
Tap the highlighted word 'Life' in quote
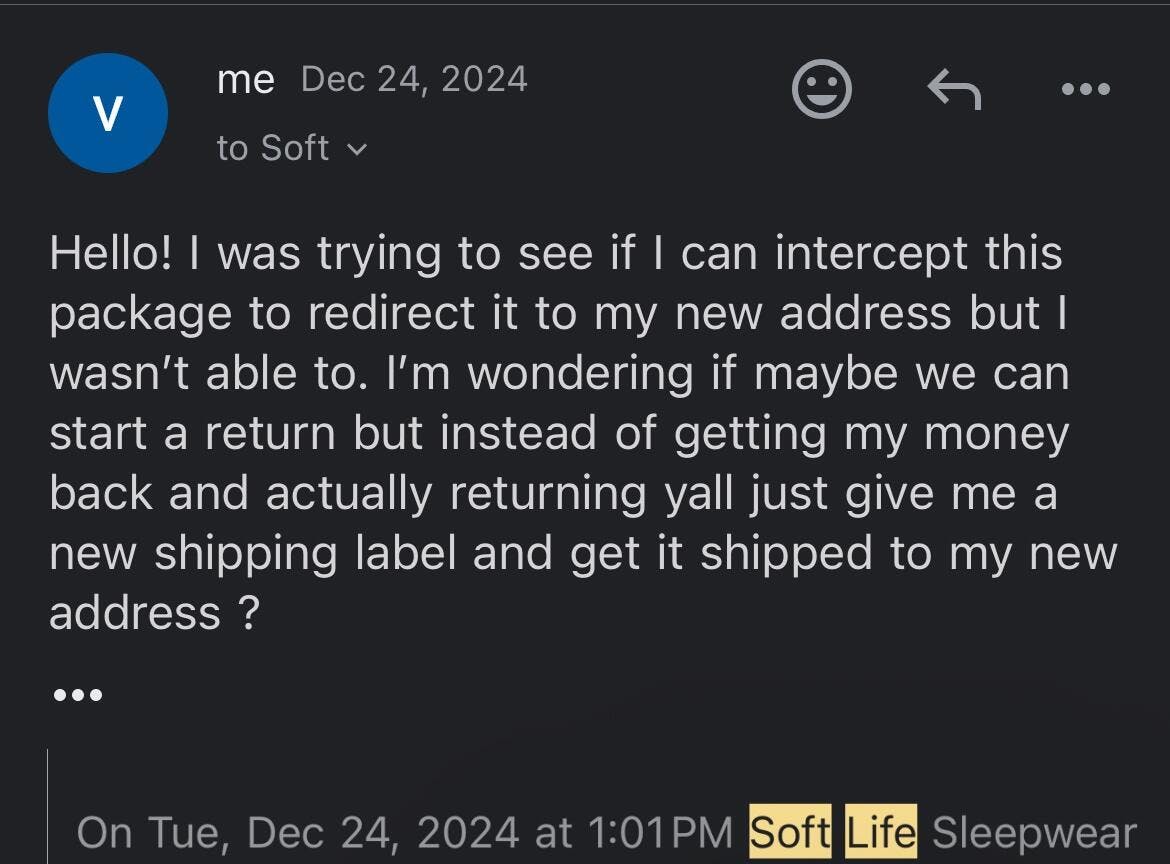click(880, 831)
